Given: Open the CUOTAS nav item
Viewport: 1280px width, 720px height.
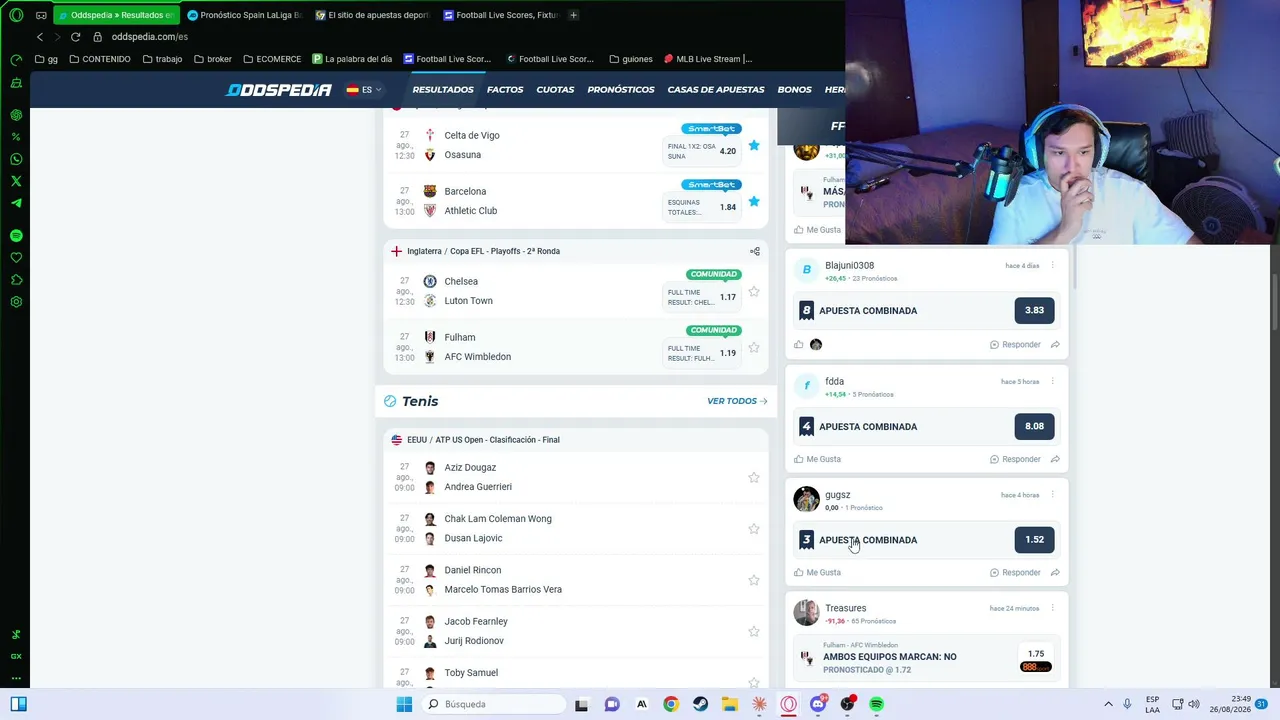Looking at the screenshot, I should pyautogui.click(x=555, y=90).
